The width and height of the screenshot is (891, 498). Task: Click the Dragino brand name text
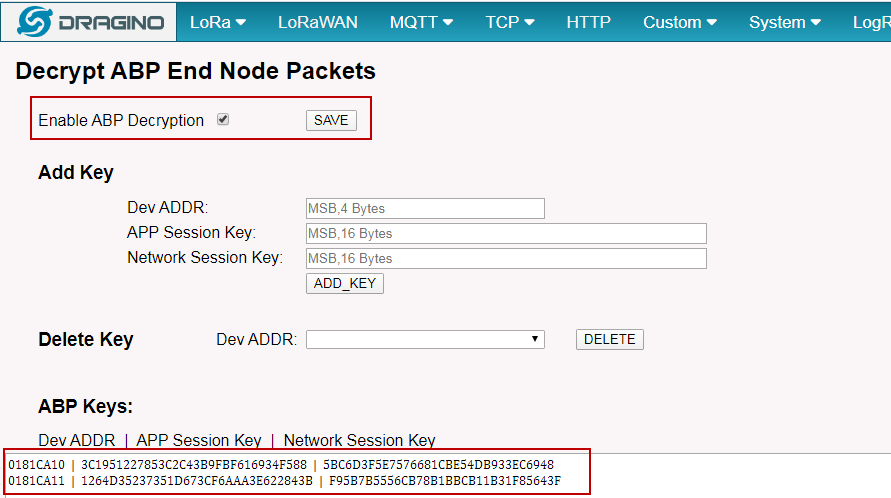click(x=111, y=23)
